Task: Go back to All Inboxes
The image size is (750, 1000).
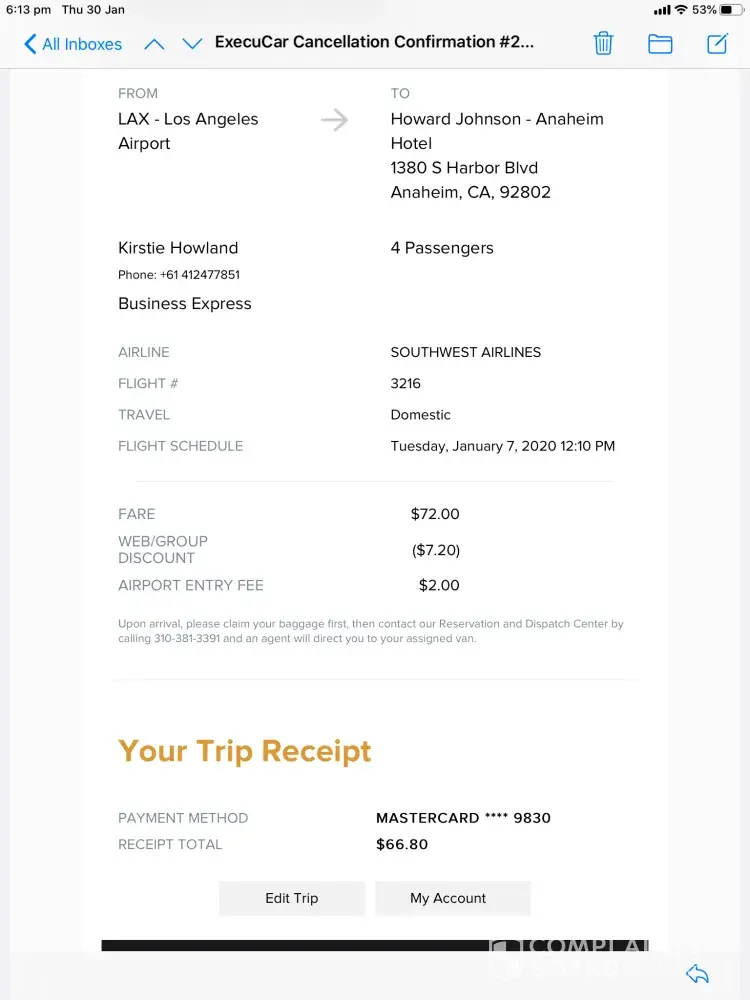Action: click(72, 44)
